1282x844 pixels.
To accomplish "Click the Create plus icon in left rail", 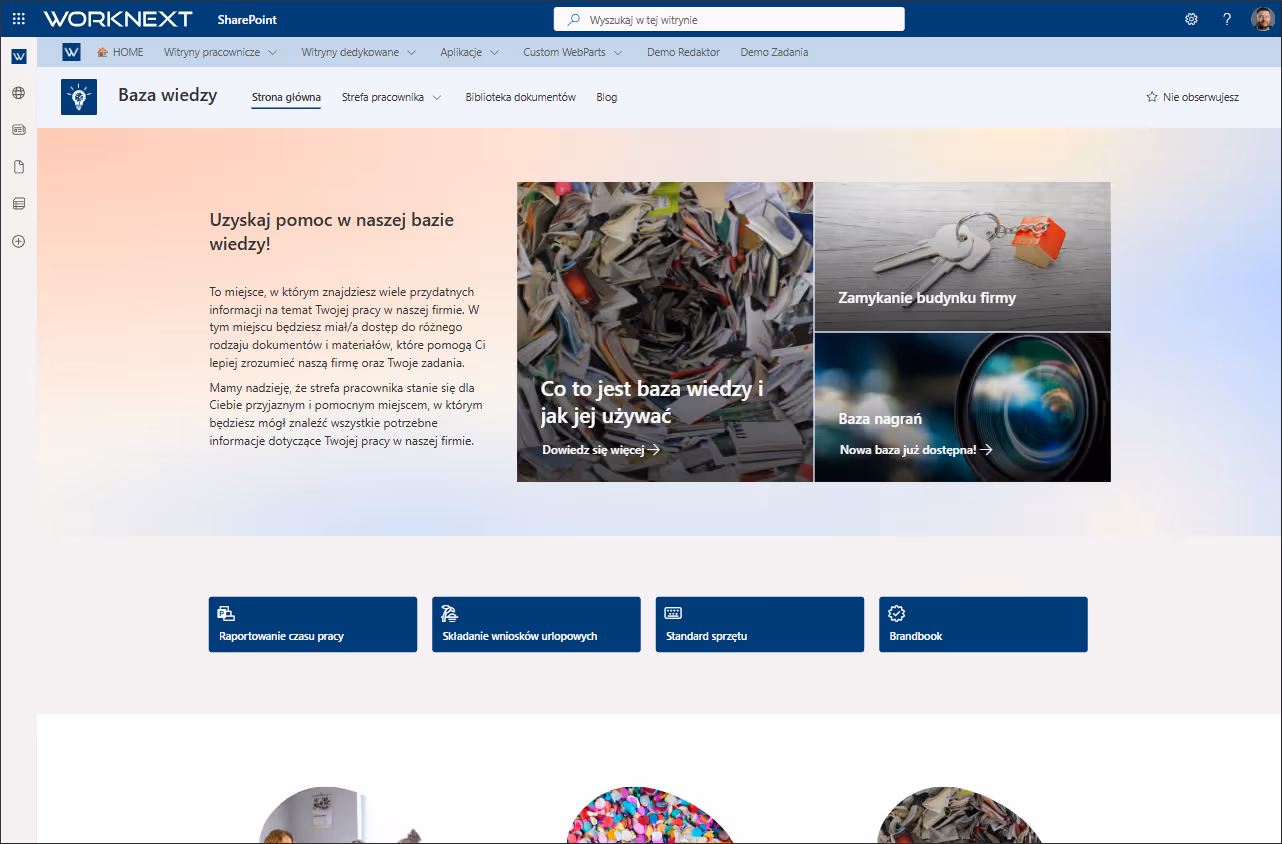I will (18, 241).
